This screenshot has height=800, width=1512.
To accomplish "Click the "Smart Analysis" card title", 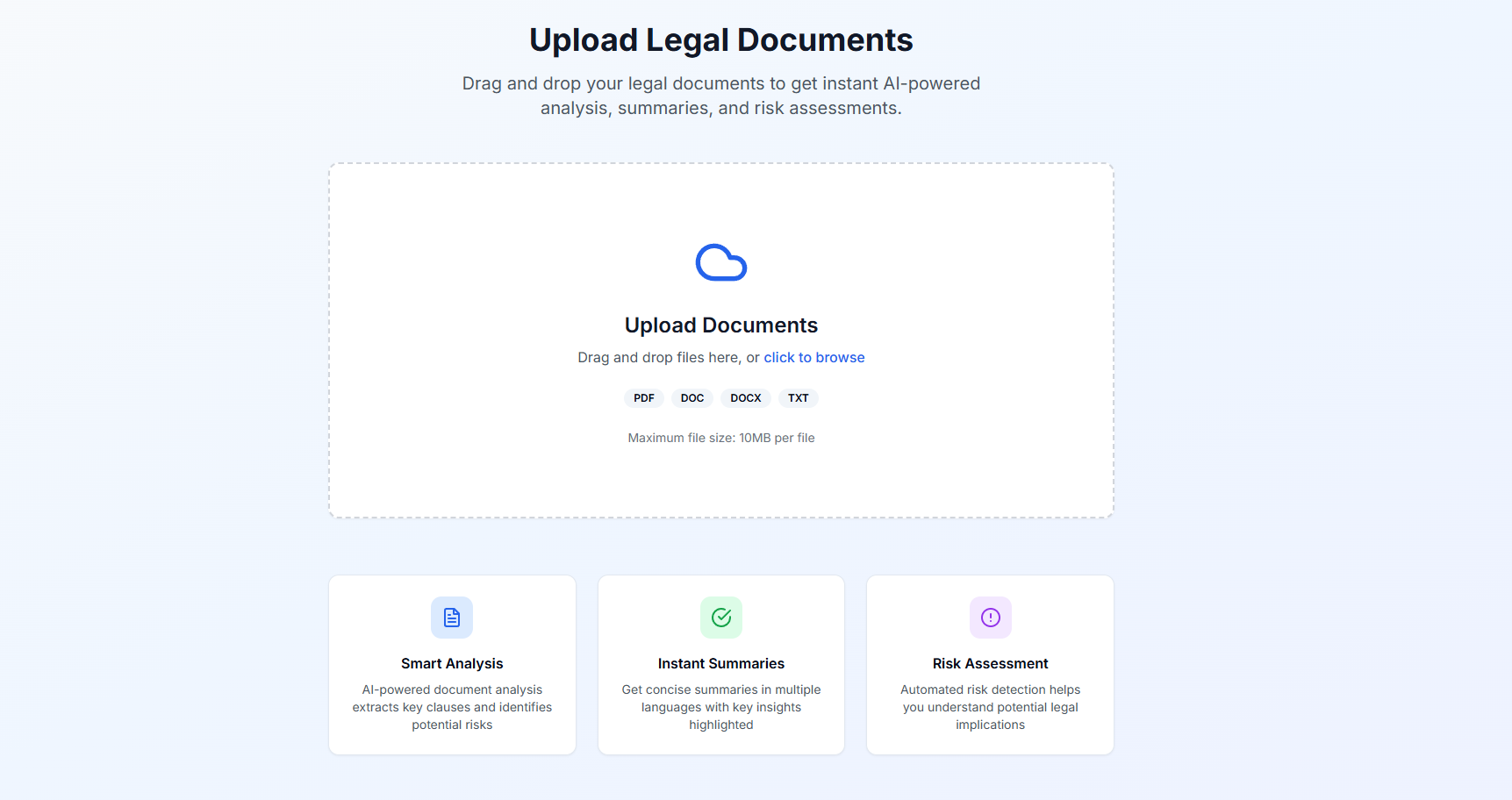I will (452, 664).
